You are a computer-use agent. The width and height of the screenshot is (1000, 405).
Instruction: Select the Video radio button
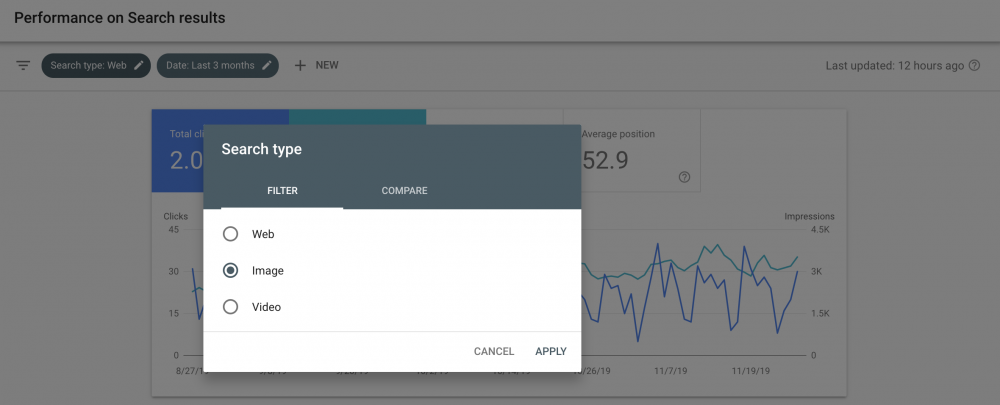[231, 307]
